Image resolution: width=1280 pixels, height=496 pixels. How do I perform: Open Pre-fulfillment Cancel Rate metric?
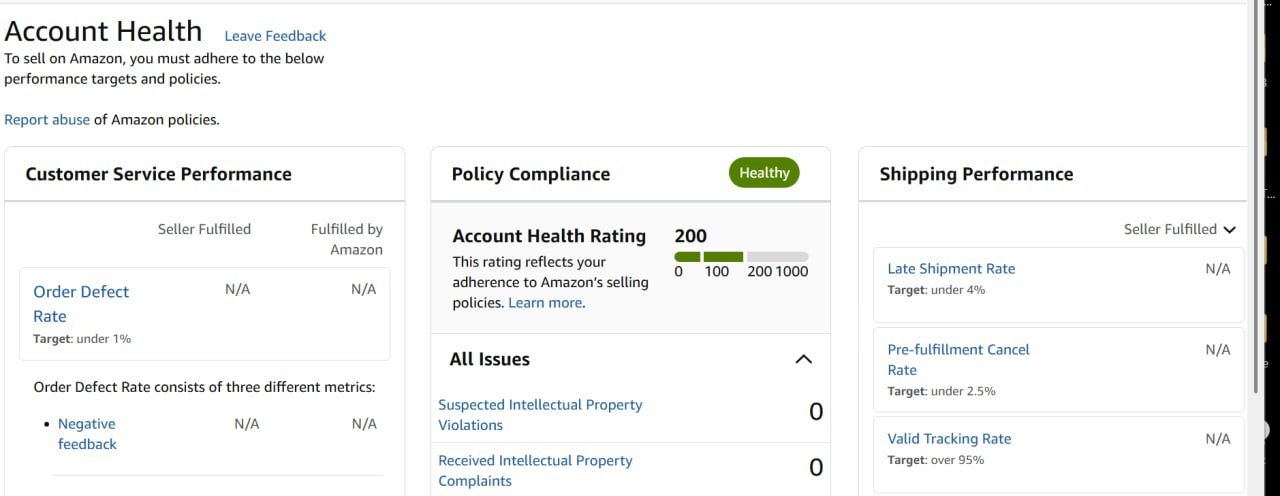(x=958, y=359)
